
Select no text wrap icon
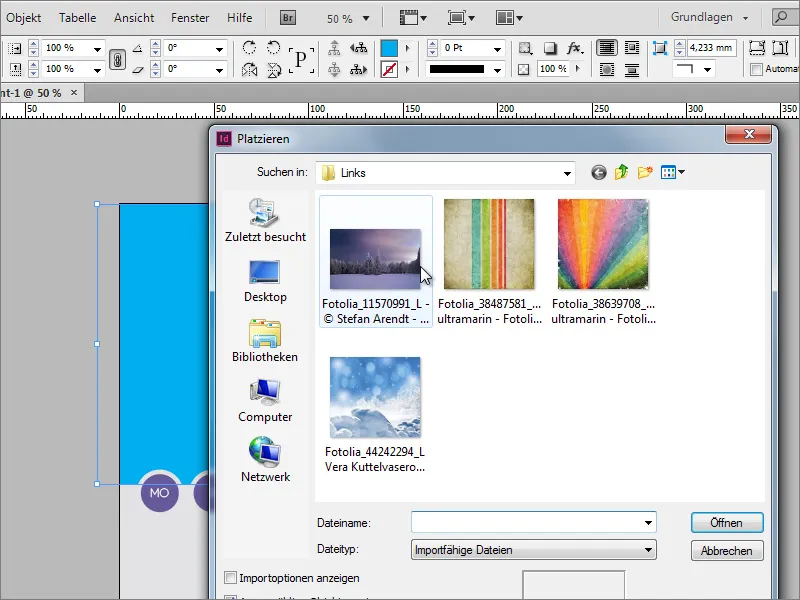click(x=607, y=48)
